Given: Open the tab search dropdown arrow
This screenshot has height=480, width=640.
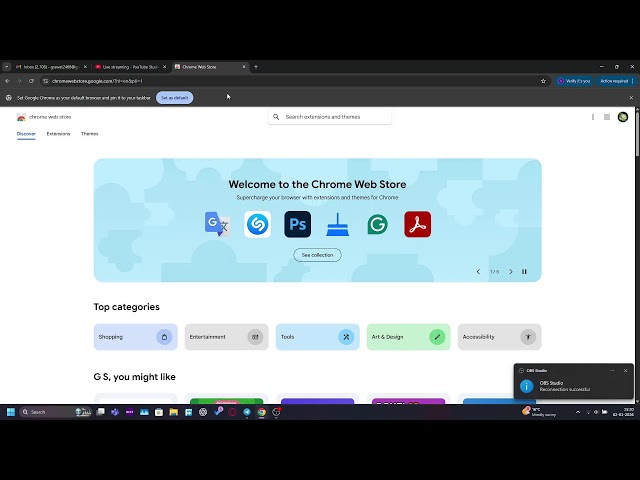Looking at the screenshot, I should point(7,67).
